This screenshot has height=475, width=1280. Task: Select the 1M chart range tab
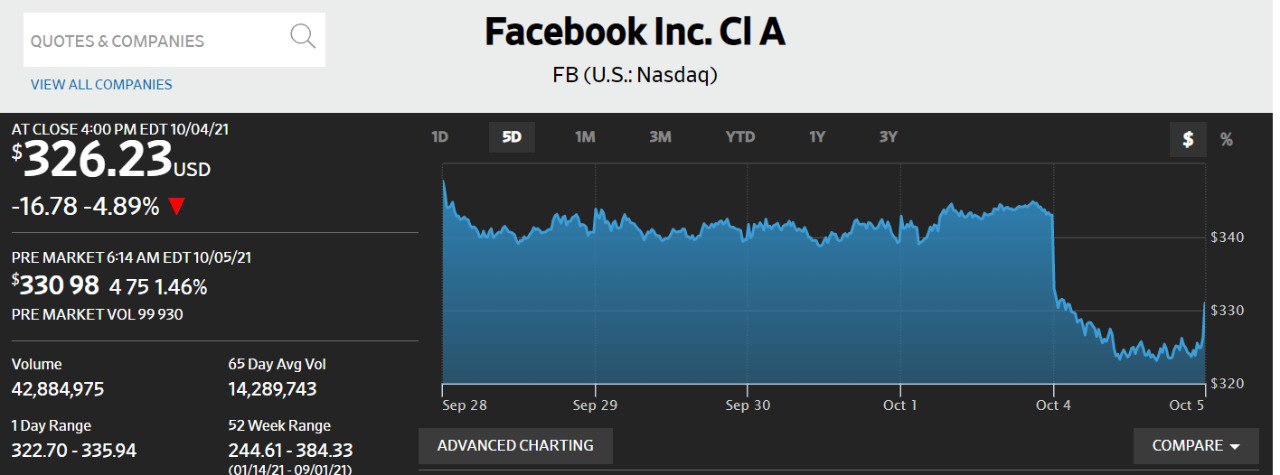pos(585,137)
